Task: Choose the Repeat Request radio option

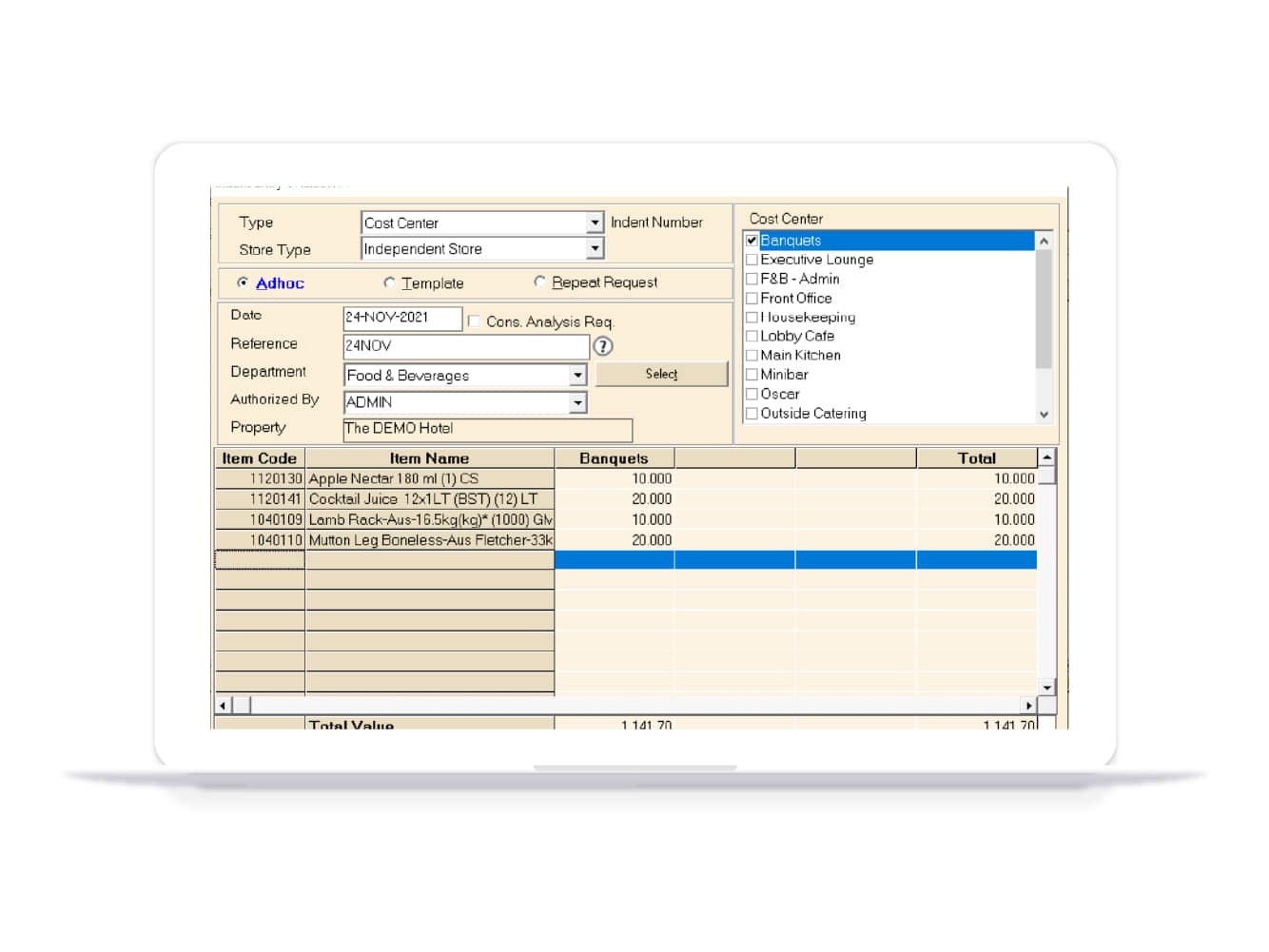Action: [x=540, y=282]
